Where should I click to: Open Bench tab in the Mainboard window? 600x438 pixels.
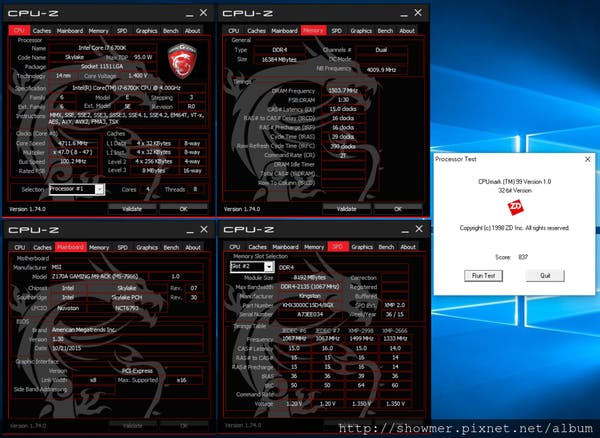click(171, 247)
